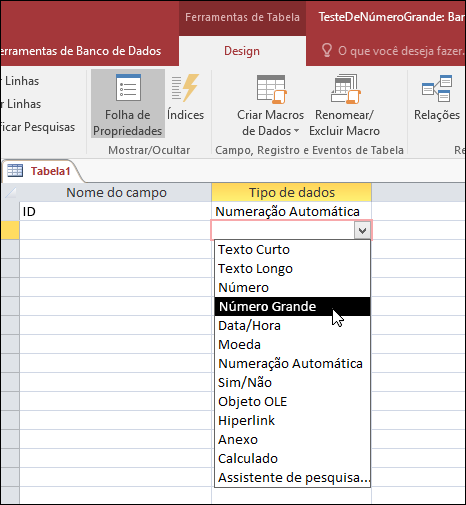Select Numeração Automática in dropdown list
Image resolution: width=466 pixels, height=505 pixels.
292,363
